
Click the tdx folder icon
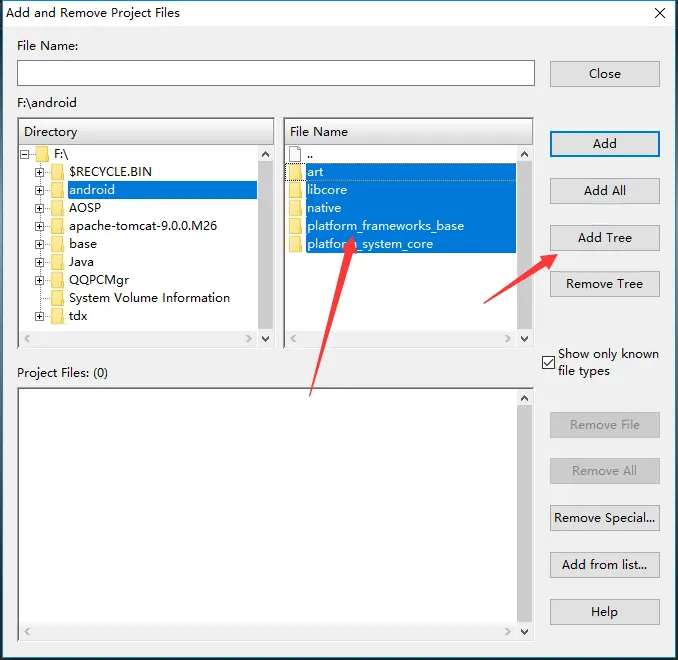[x=57, y=316]
